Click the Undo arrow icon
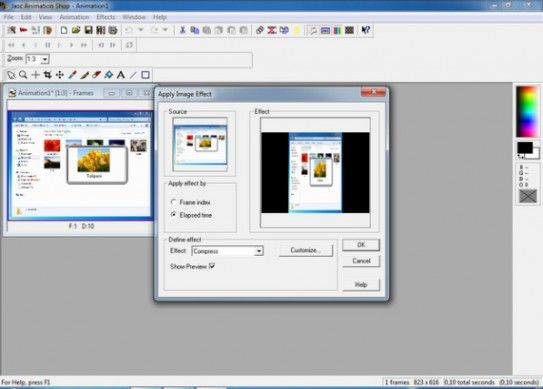 tap(129, 30)
